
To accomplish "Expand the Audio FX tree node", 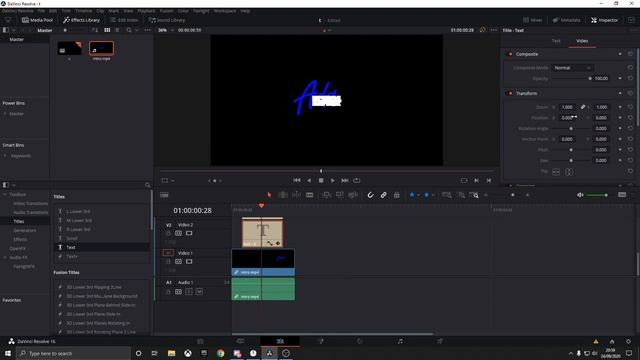I will pyautogui.click(x=5, y=258).
